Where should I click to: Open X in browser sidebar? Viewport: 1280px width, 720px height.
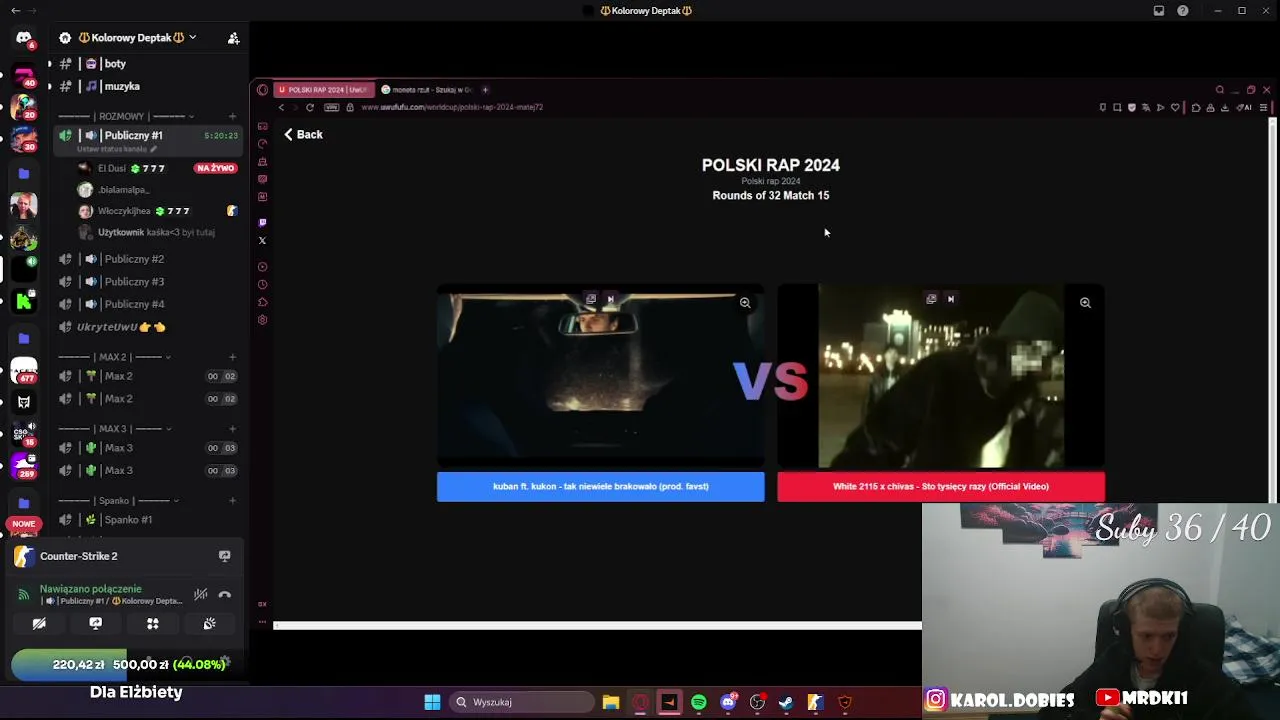[262, 240]
